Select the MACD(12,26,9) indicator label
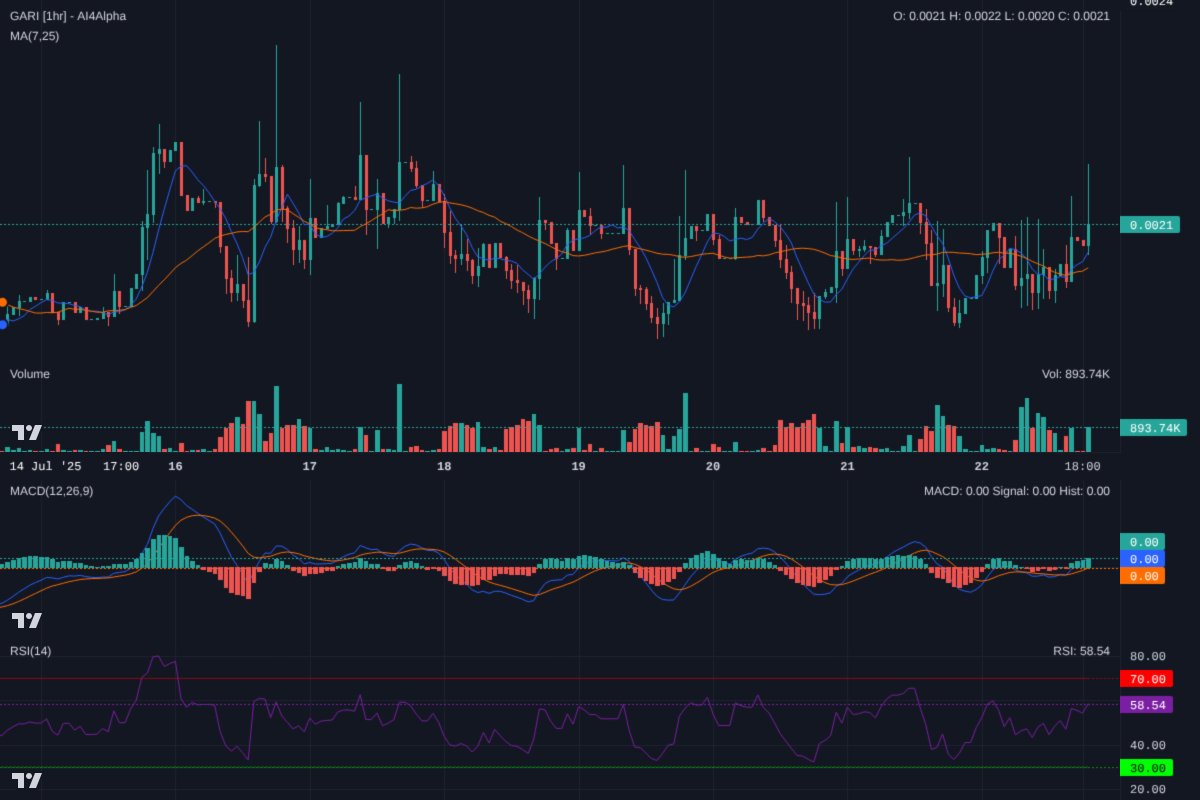 pyautogui.click(x=52, y=491)
